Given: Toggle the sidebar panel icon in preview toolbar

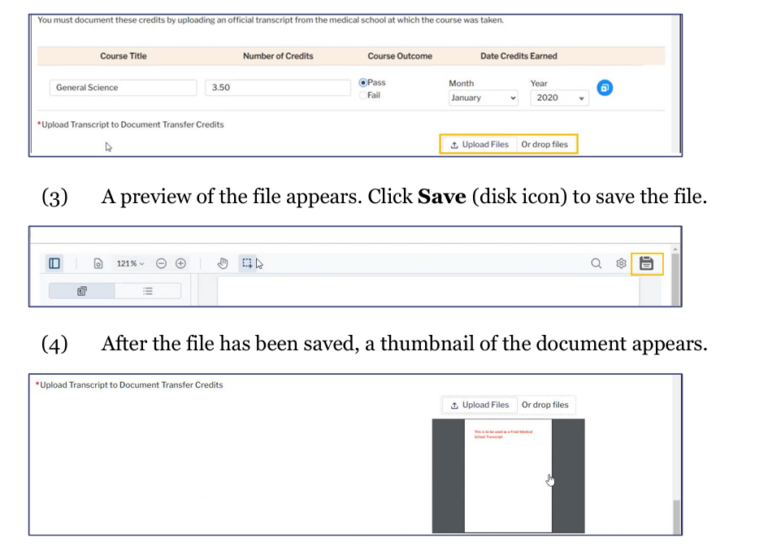Looking at the screenshot, I should point(54,264).
